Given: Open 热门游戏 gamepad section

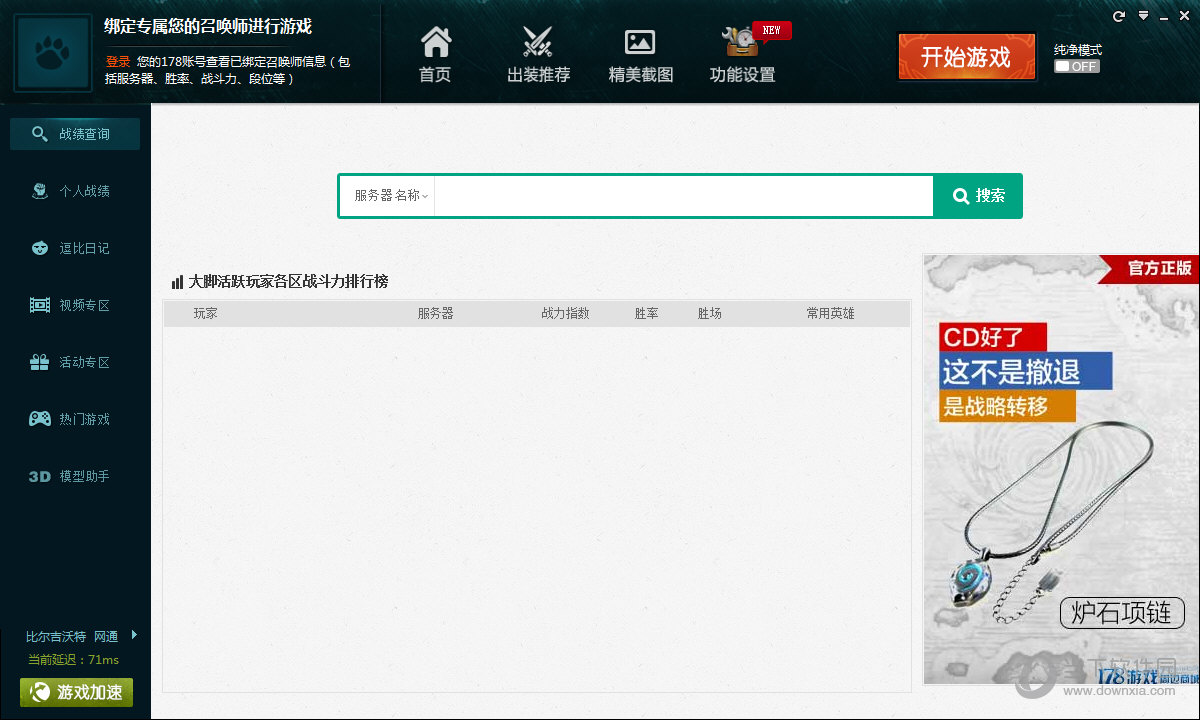Looking at the screenshot, I should pyautogui.click(x=70, y=418).
